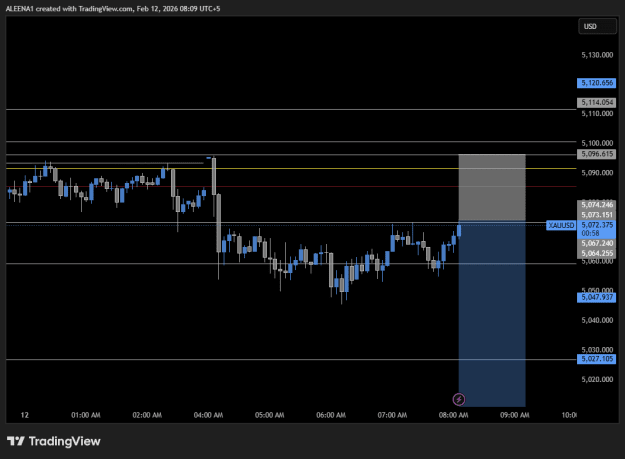
Task: Click the purple lightning event icon
Action: click(x=459, y=399)
